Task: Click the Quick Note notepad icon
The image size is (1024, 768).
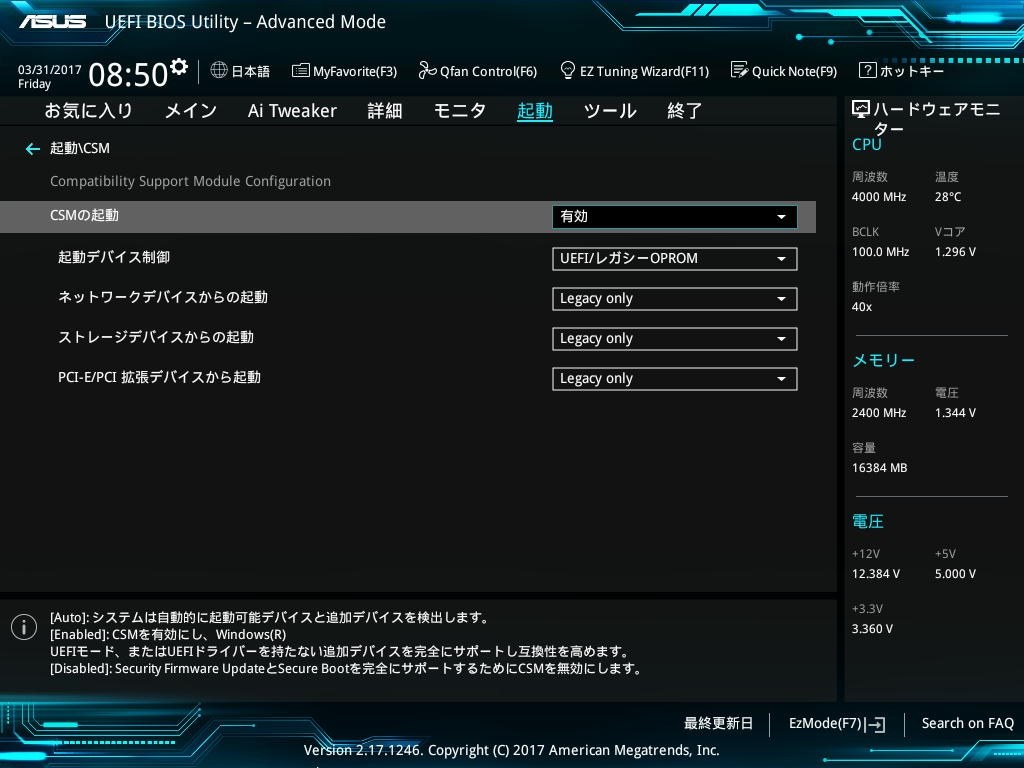Action: (x=739, y=70)
